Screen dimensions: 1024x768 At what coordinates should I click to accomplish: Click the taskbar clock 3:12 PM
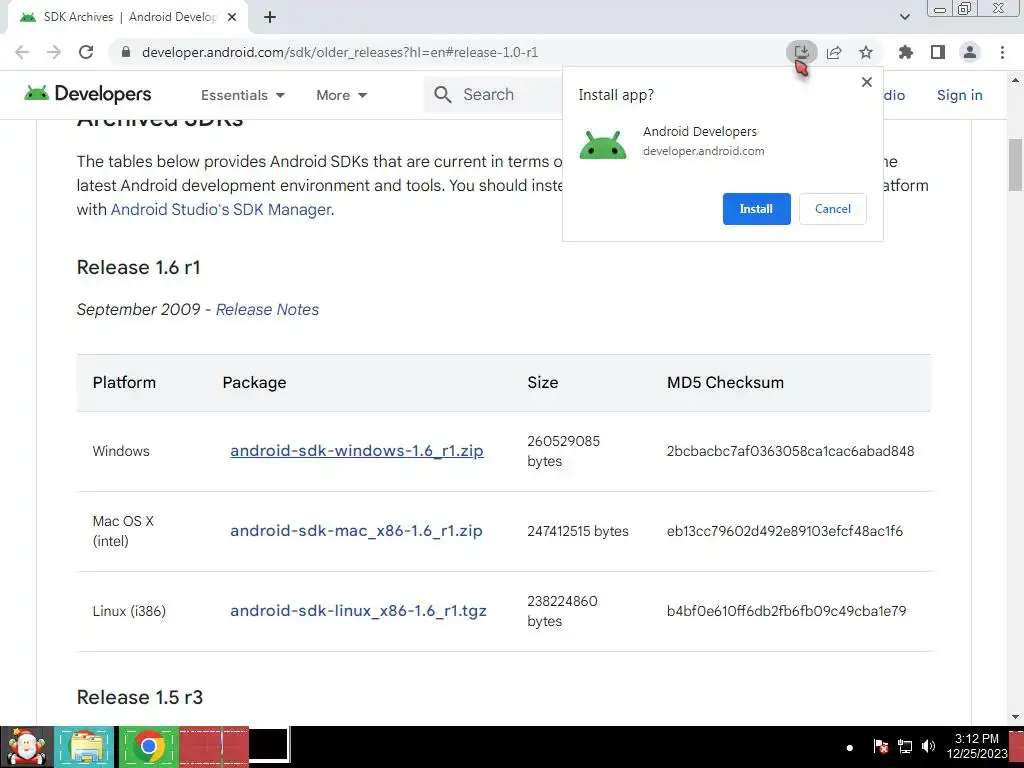click(976, 746)
